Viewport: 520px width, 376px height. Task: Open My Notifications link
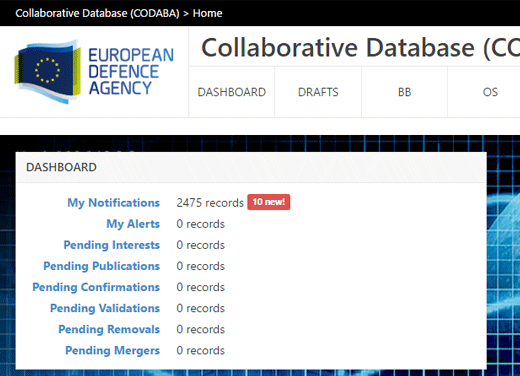(114, 203)
